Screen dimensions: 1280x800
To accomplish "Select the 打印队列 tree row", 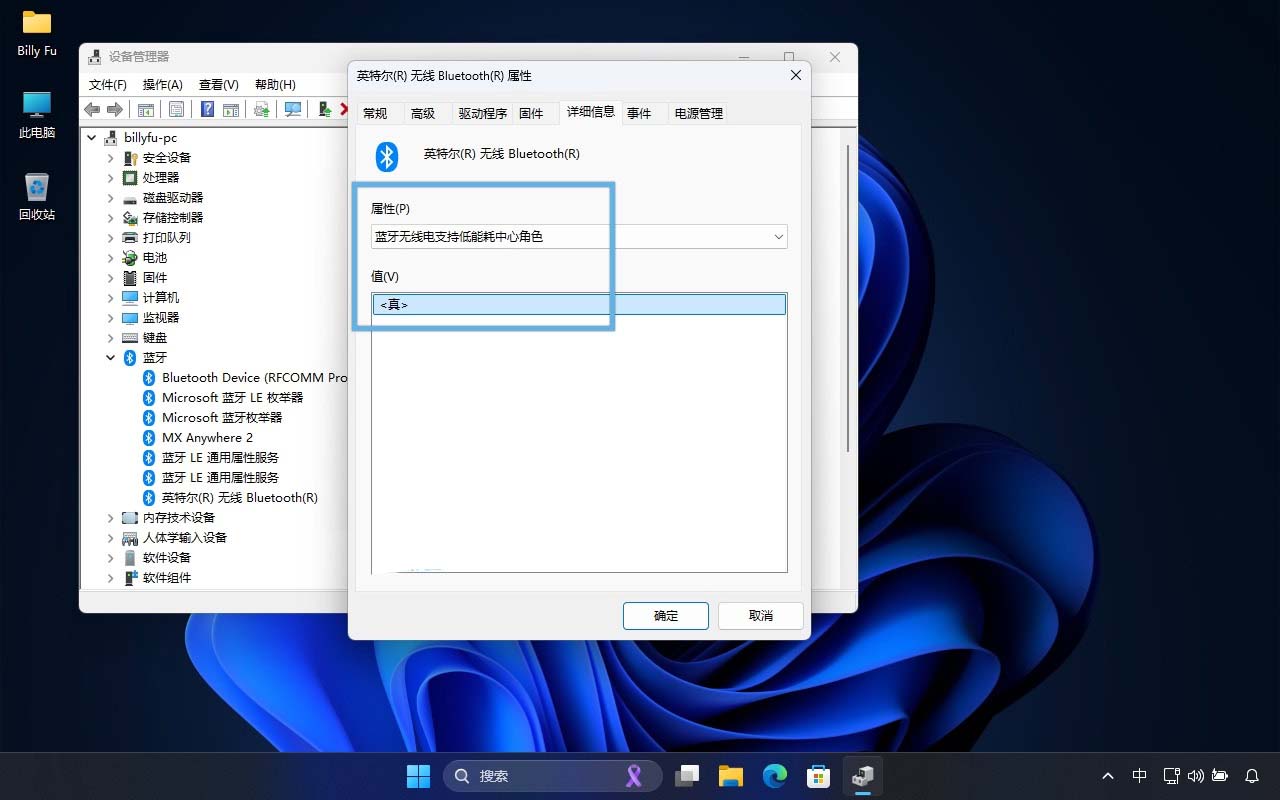I will (166, 237).
